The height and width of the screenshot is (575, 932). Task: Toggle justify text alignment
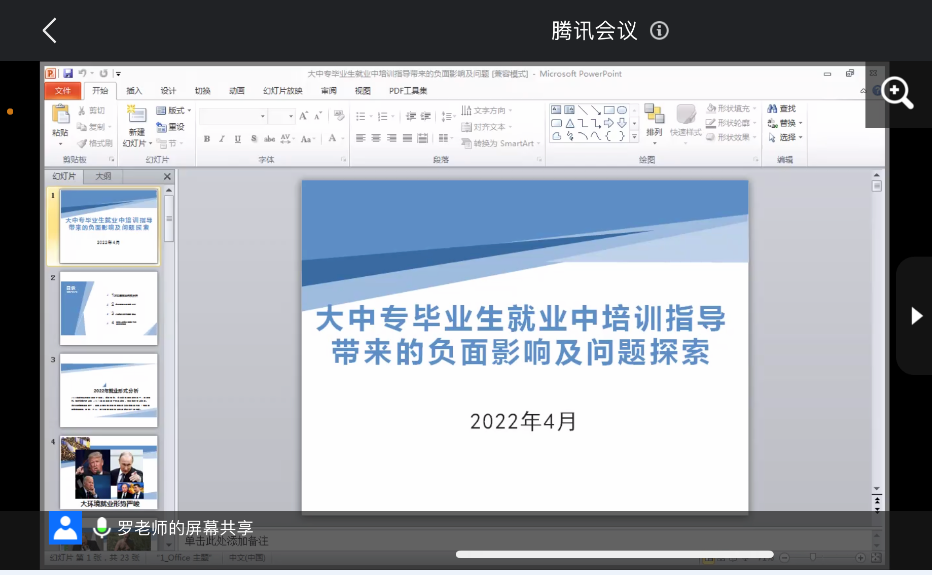coord(407,139)
